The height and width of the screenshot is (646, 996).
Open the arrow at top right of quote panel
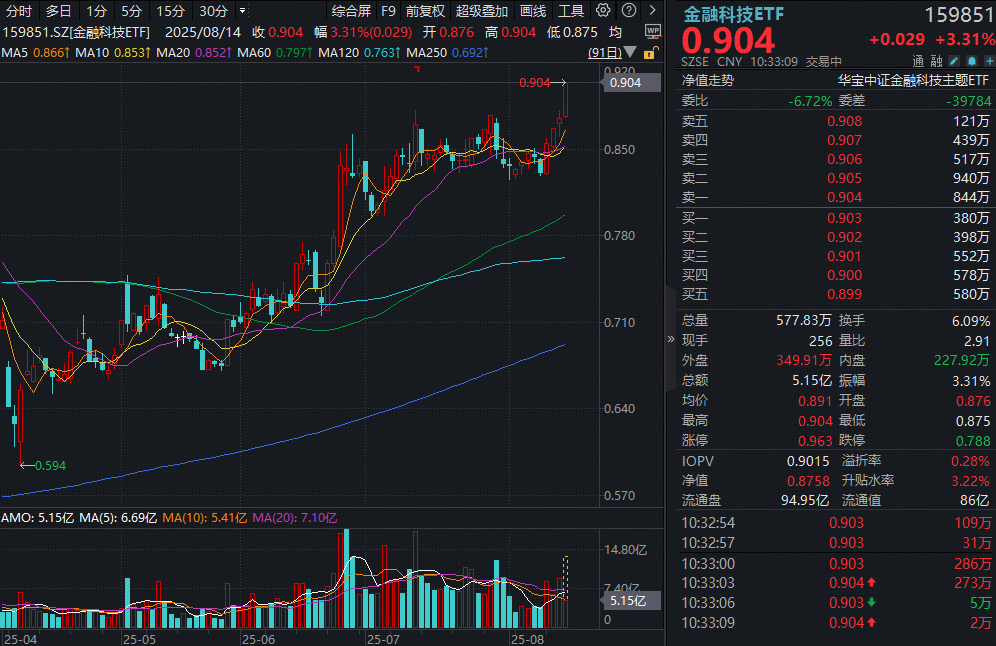coord(653,10)
